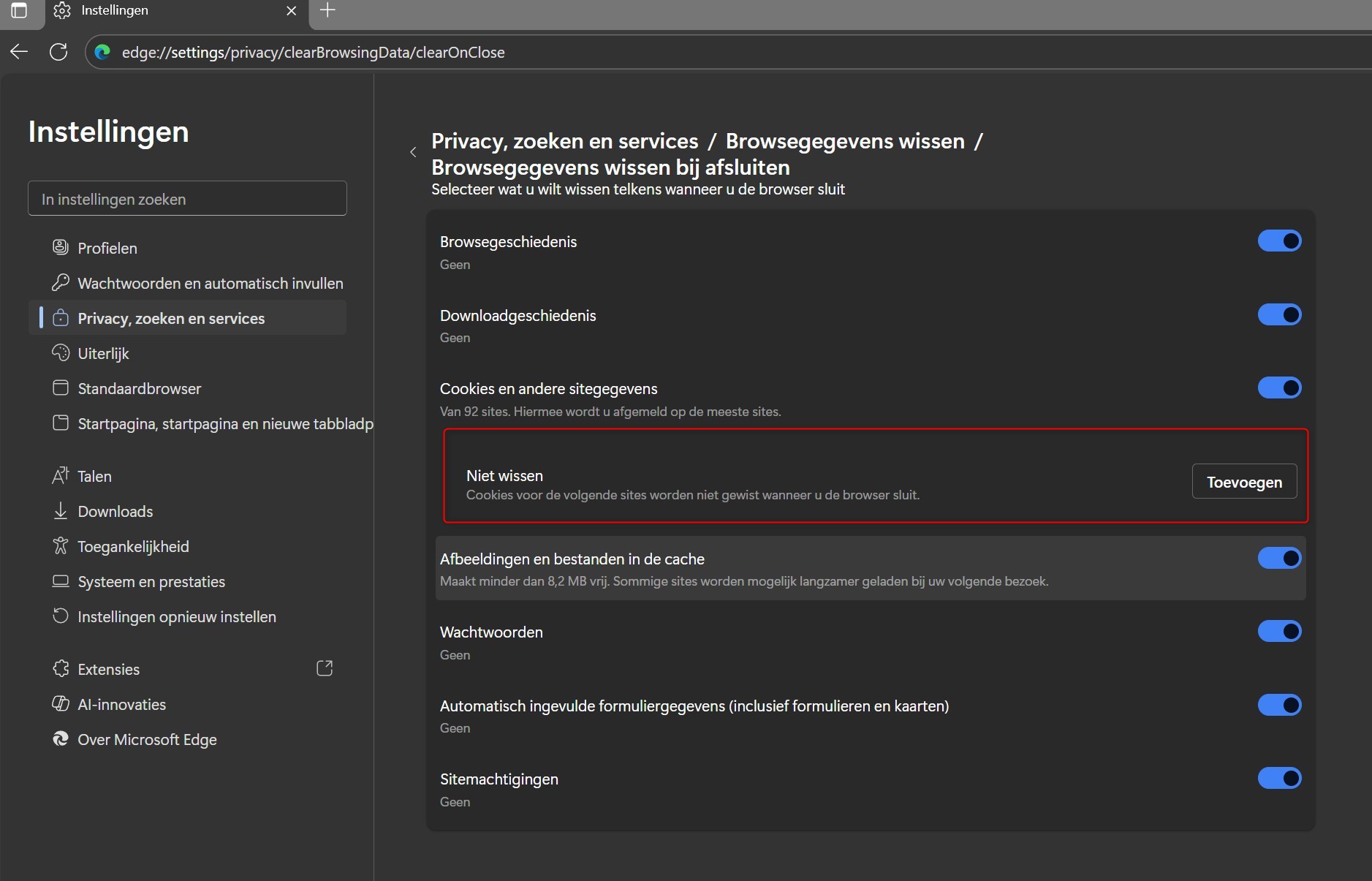Click the Toevoegen button
Screen dimensions: 1372x881
click(x=1244, y=482)
